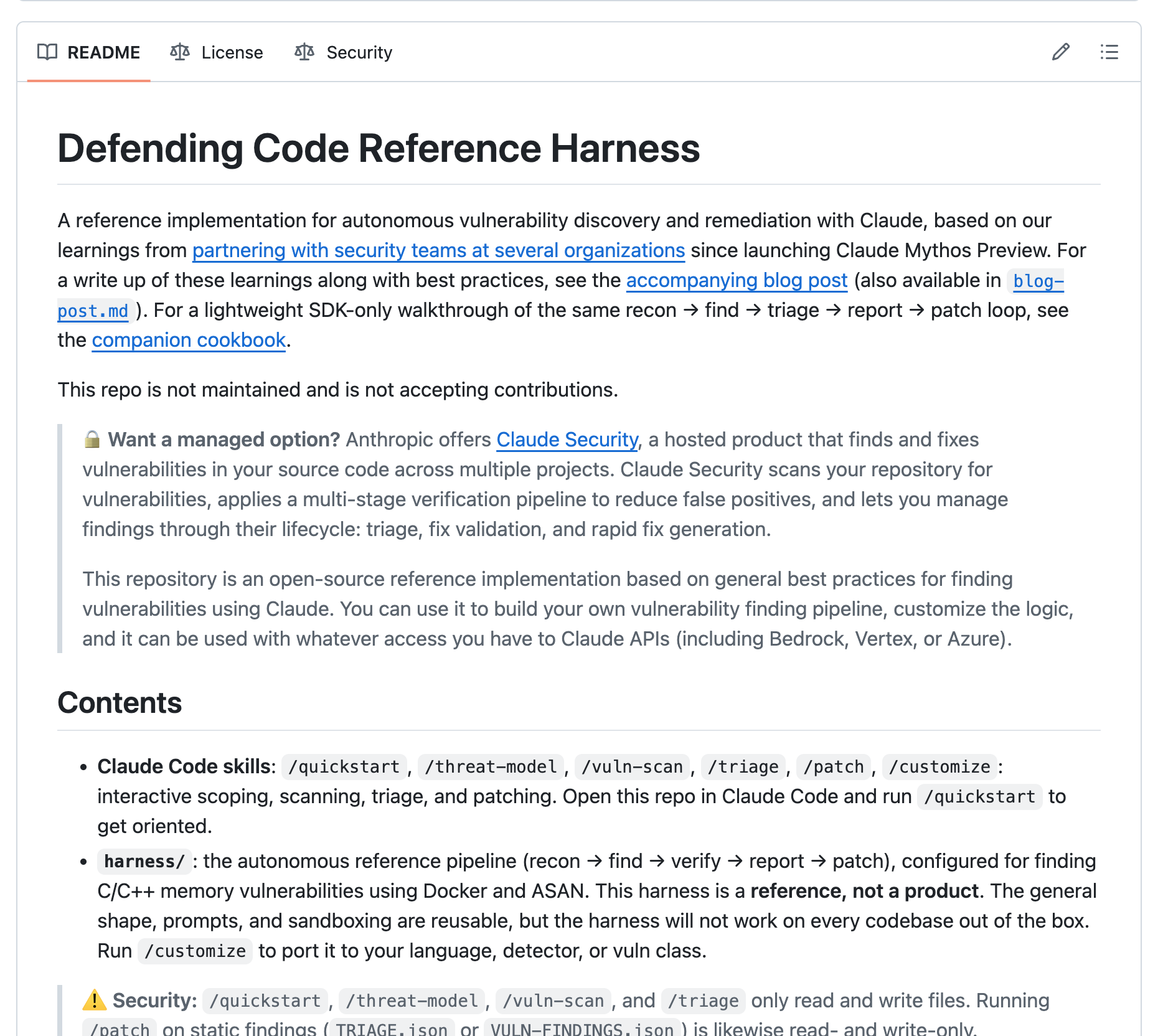Click the /patch code tag in Claude Code skills
The image size is (1163, 1036).
coord(834,766)
